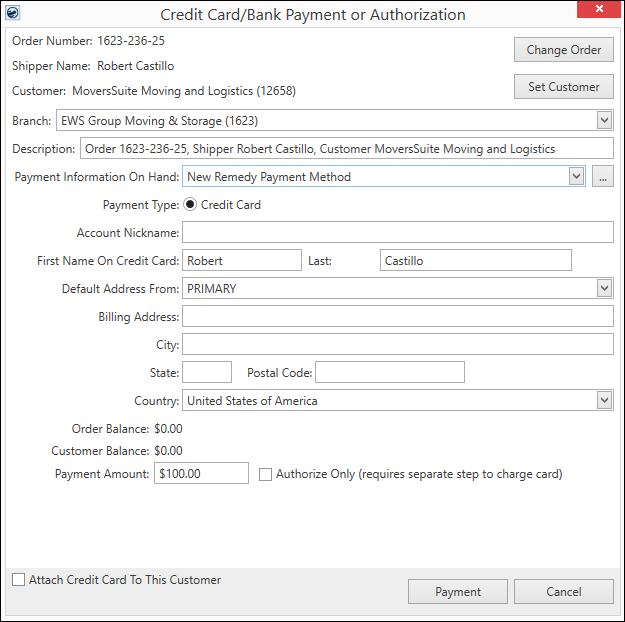
Task: Expand the Branch dropdown list
Action: tap(603, 121)
